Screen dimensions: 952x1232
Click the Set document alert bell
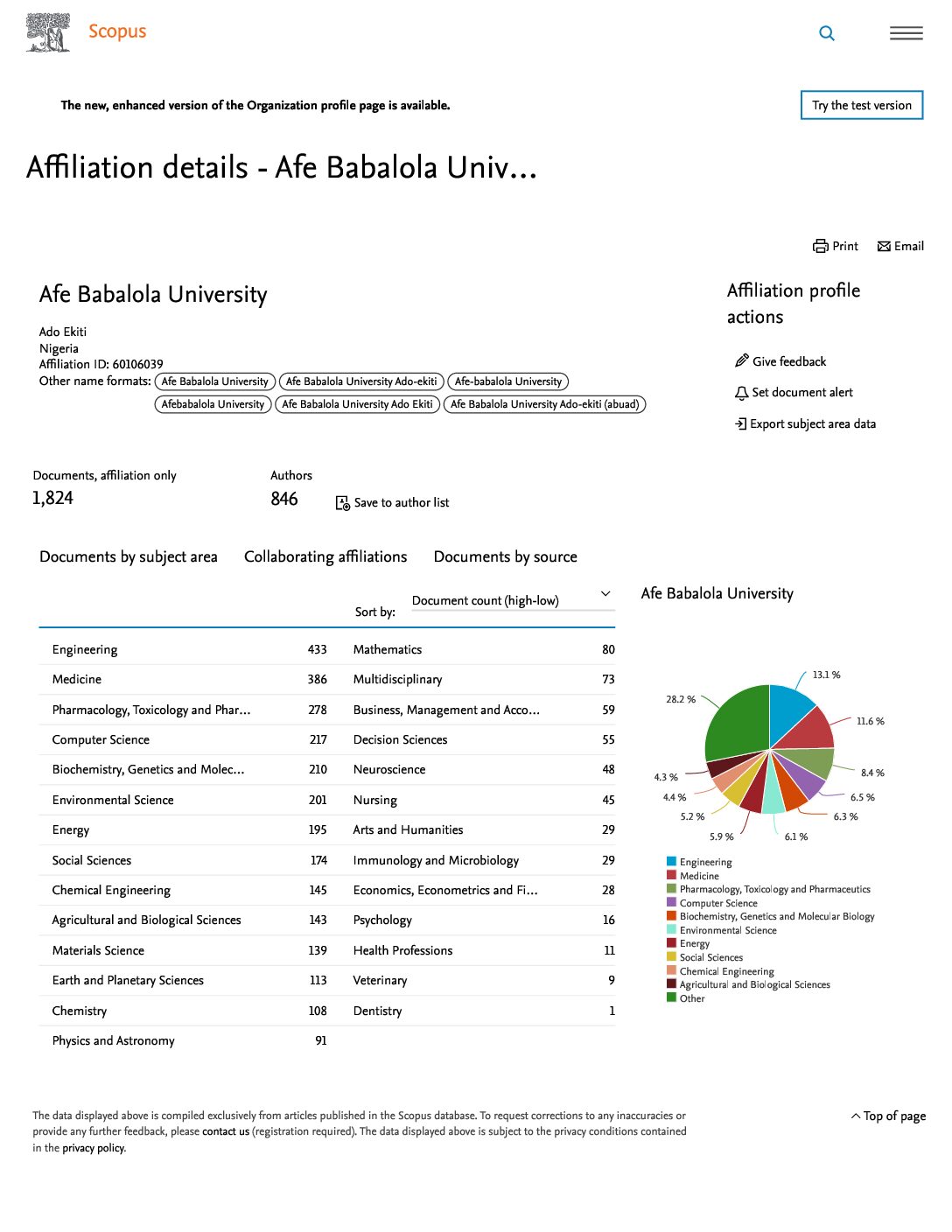click(741, 393)
